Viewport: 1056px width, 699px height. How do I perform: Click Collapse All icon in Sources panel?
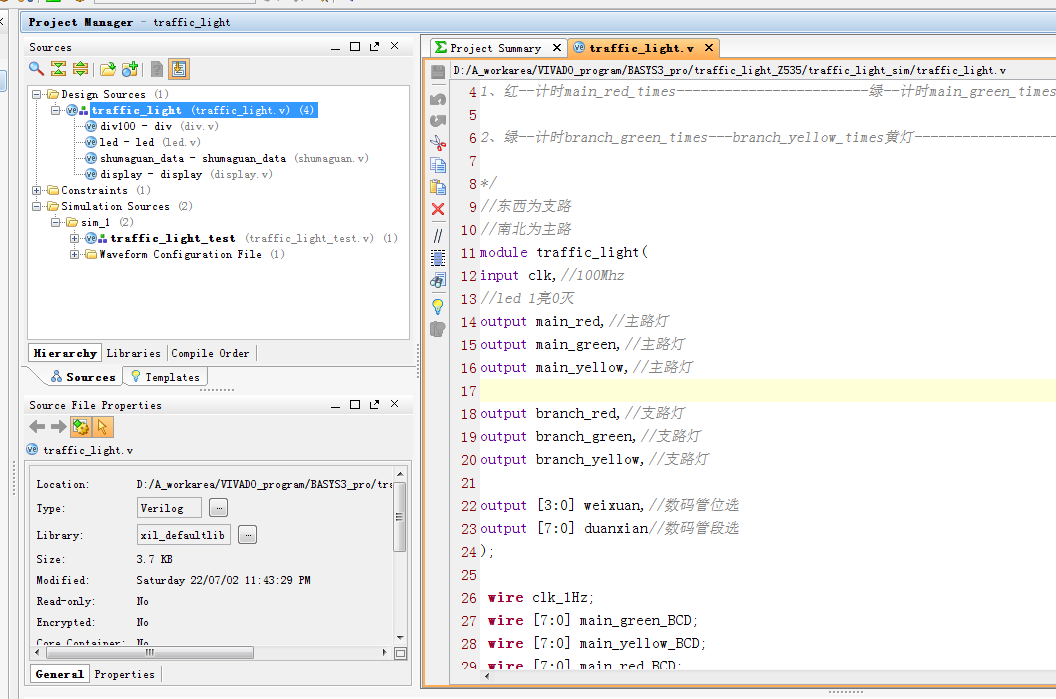pos(58,69)
